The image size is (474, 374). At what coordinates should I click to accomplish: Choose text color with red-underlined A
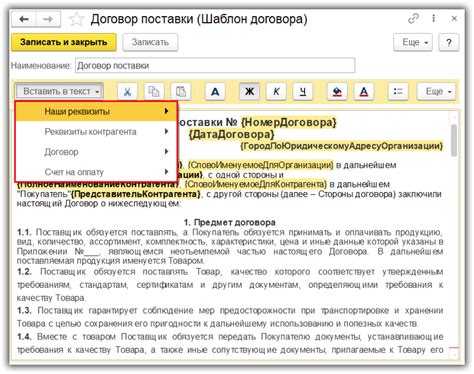tap(364, 91)
